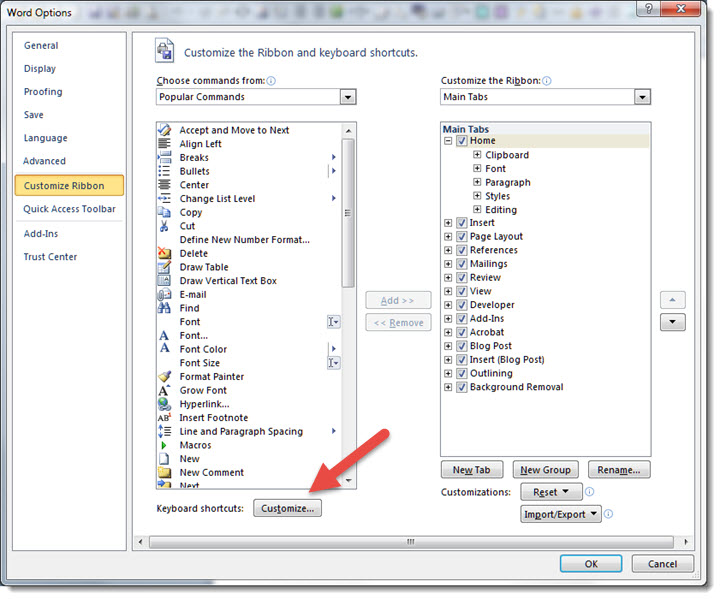Click the Cancel button
Screen dimensions: 720x599
pos(663,564)
